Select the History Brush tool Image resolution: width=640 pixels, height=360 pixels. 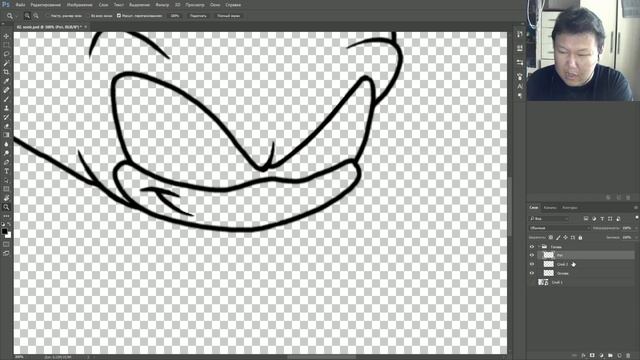click(x=6, y=117)
